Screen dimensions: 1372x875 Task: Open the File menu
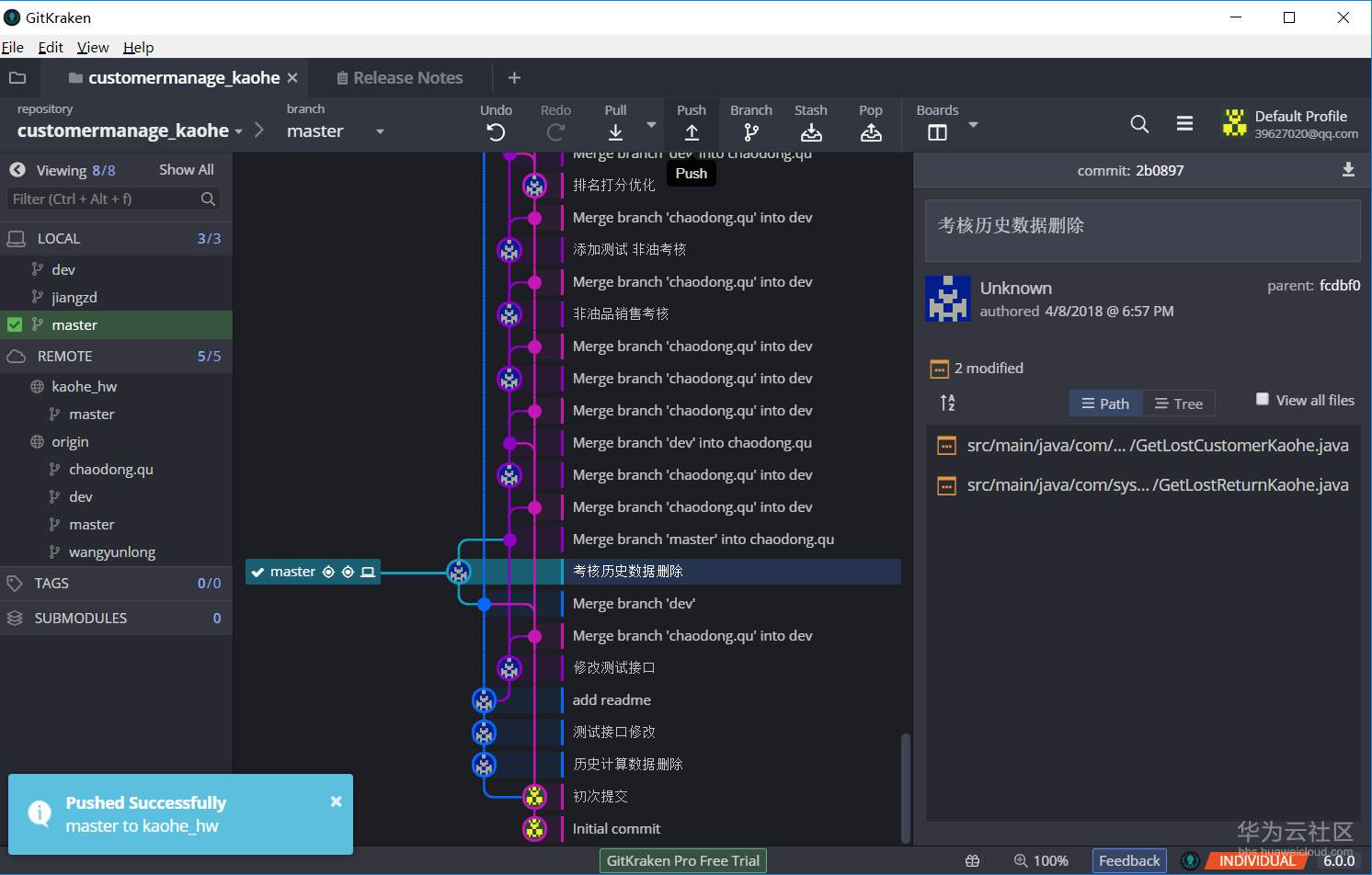click(x=13, y=47)
